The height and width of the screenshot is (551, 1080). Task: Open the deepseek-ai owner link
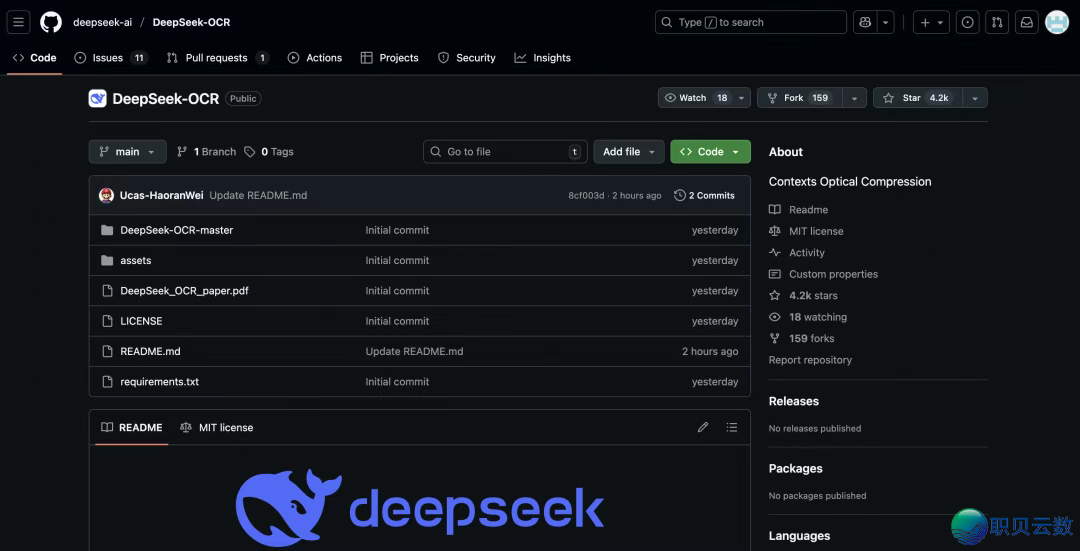point(103,22)
